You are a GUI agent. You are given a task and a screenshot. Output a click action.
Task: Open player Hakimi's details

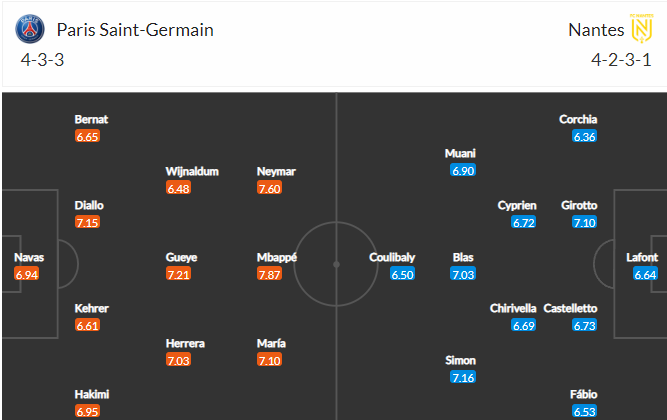pos(89,394)
